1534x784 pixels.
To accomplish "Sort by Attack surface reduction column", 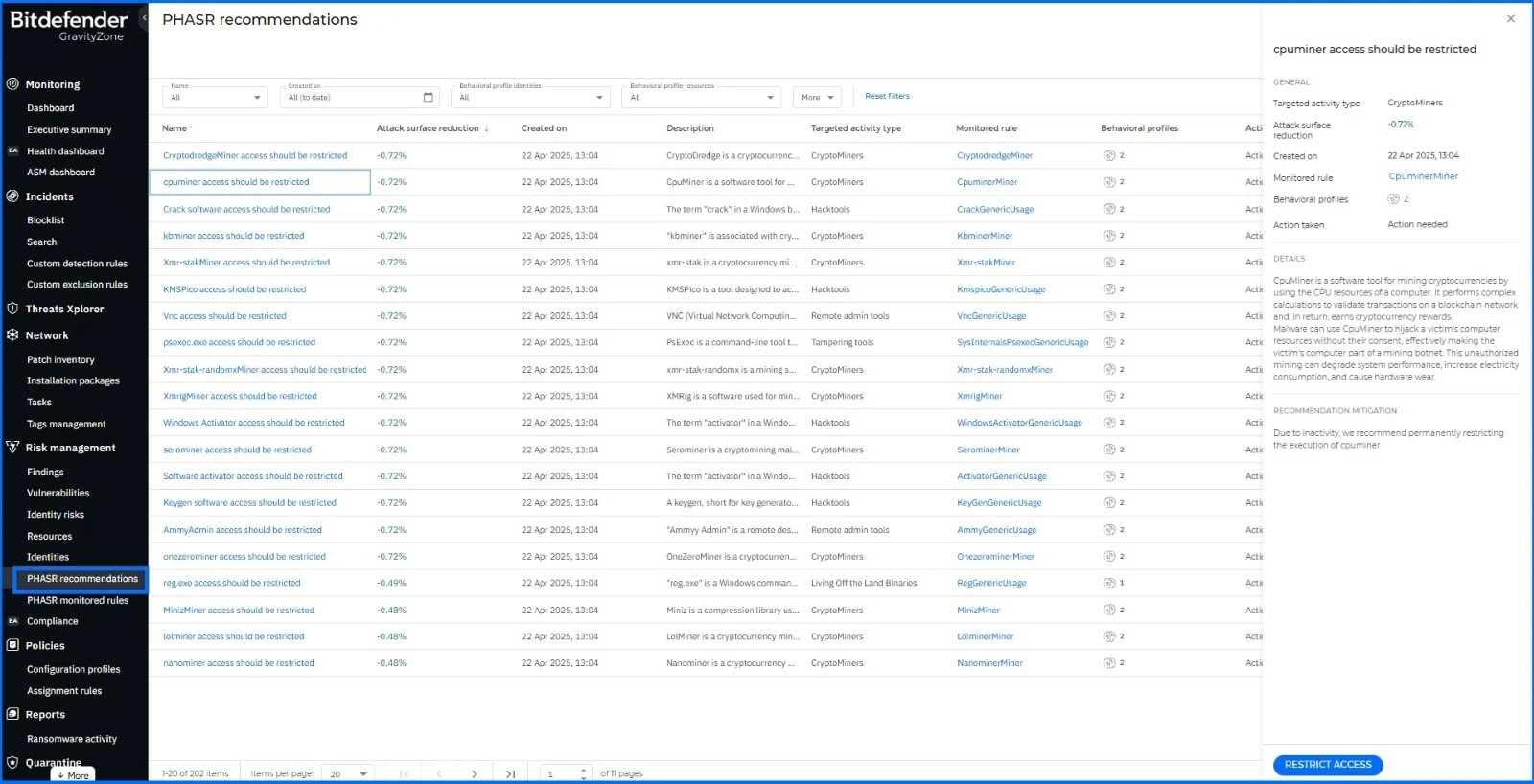I will [428, 128].
